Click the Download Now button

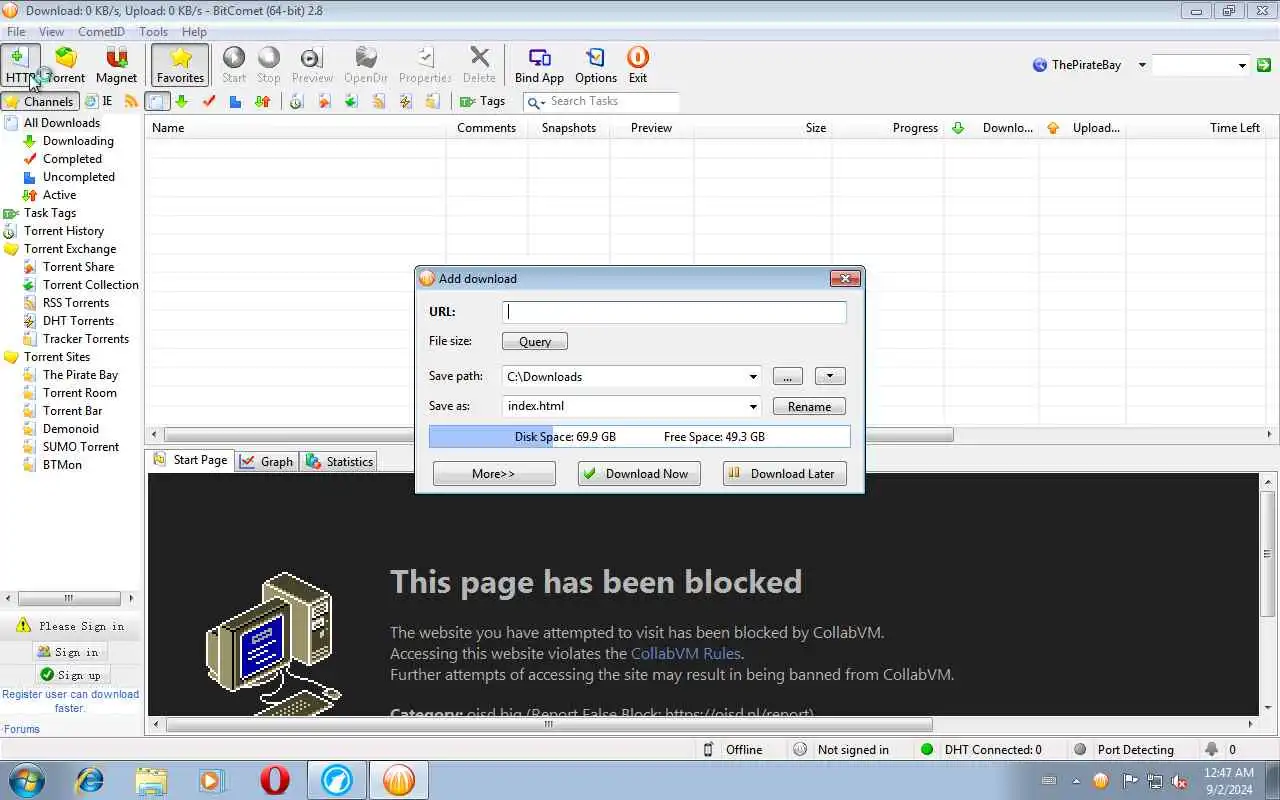tap(639, 474)
